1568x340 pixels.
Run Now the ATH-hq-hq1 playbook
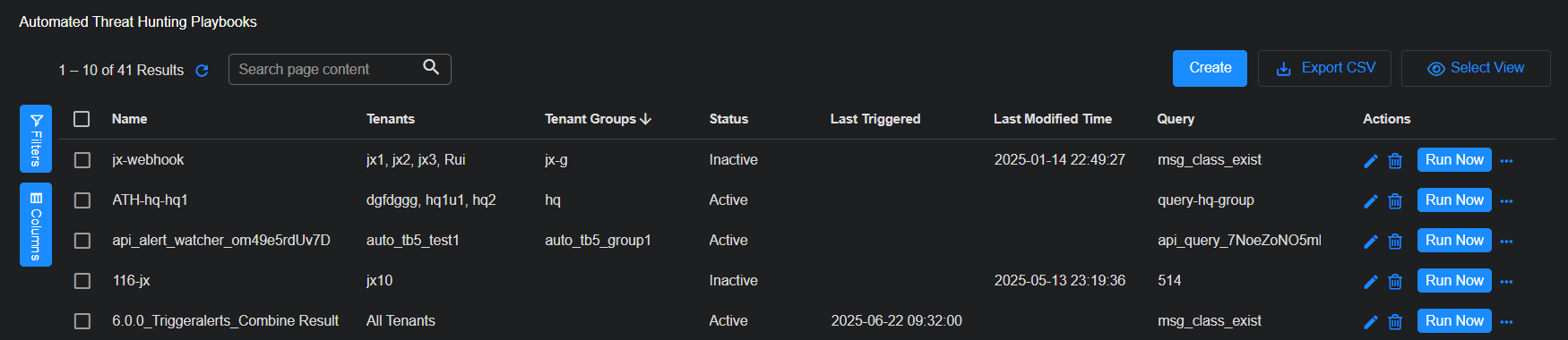[x=1454, y=200]
